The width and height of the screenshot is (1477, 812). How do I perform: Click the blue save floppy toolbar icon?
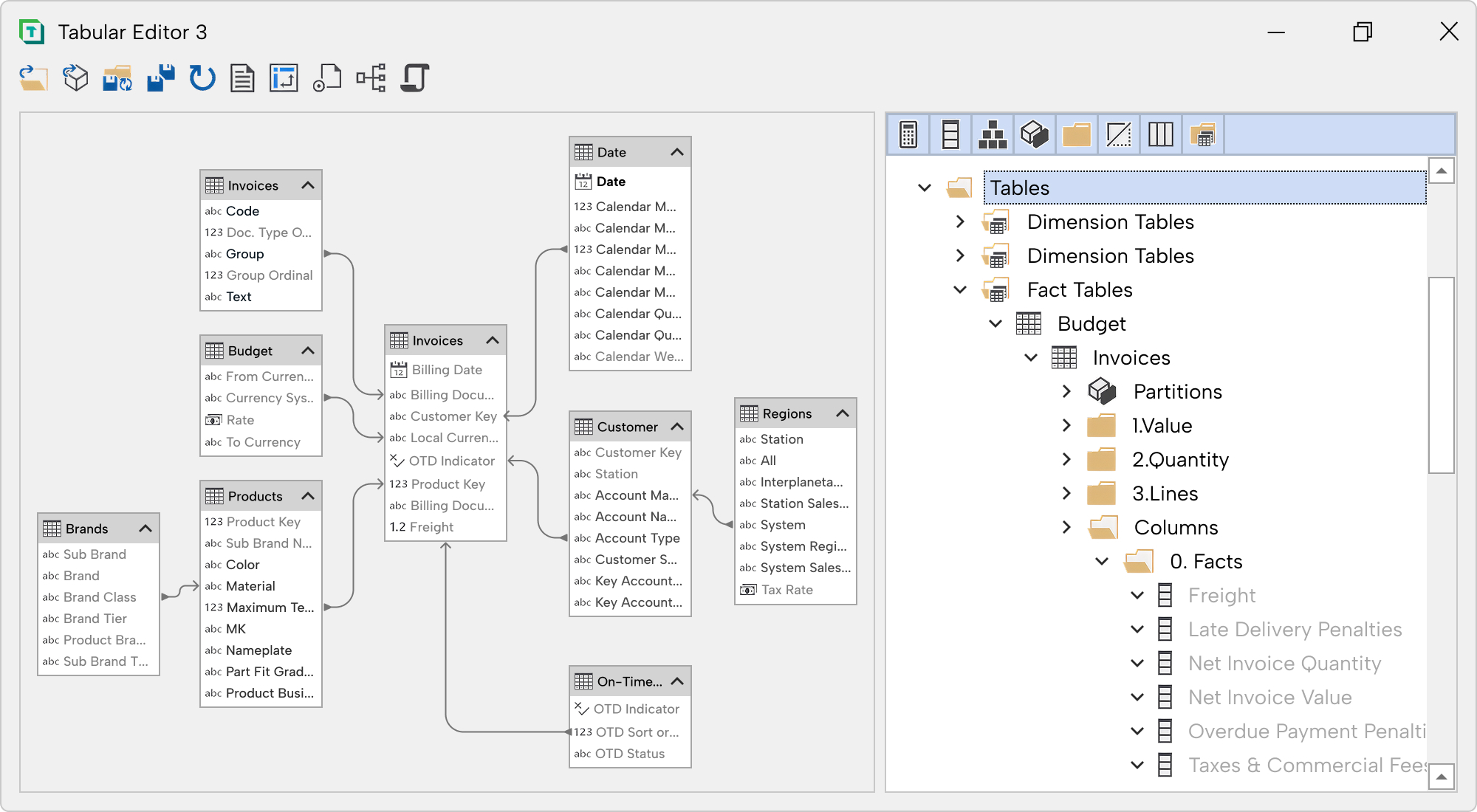[160, 78]
